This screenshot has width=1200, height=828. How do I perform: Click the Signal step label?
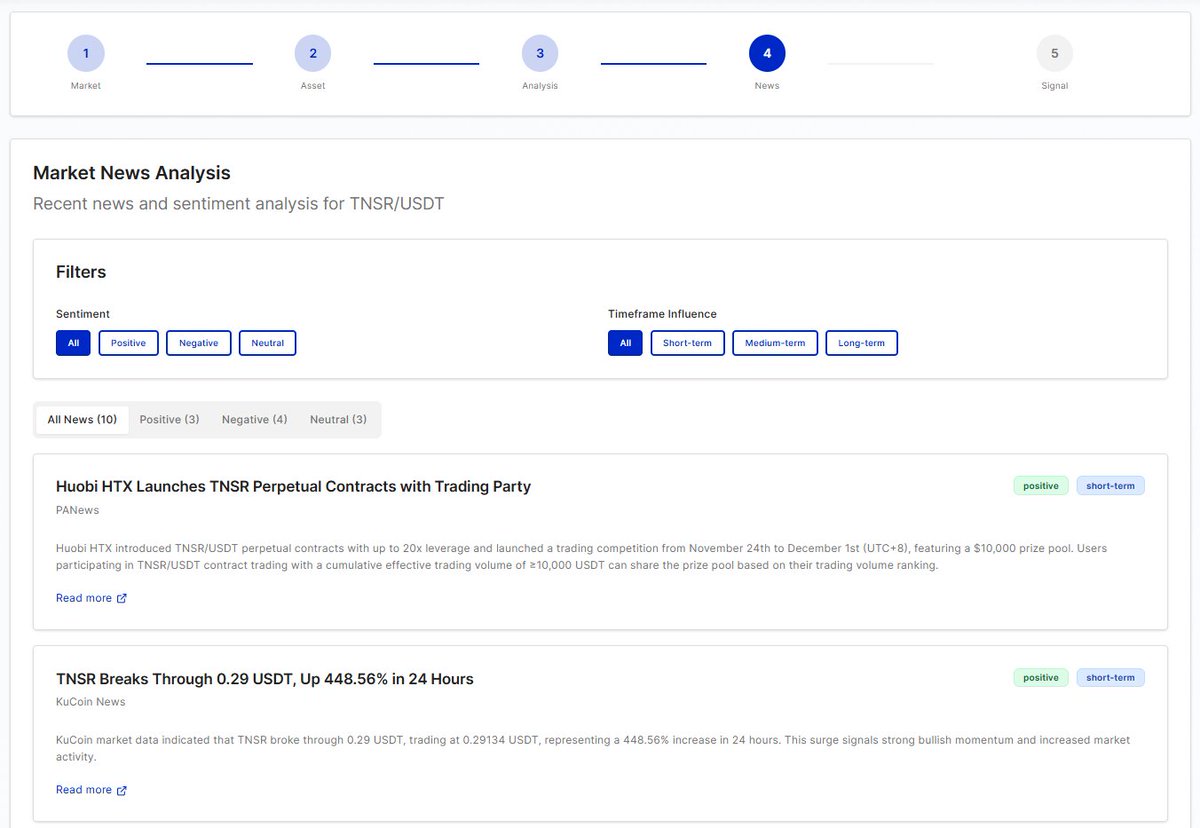click(x=1054, y=86)
